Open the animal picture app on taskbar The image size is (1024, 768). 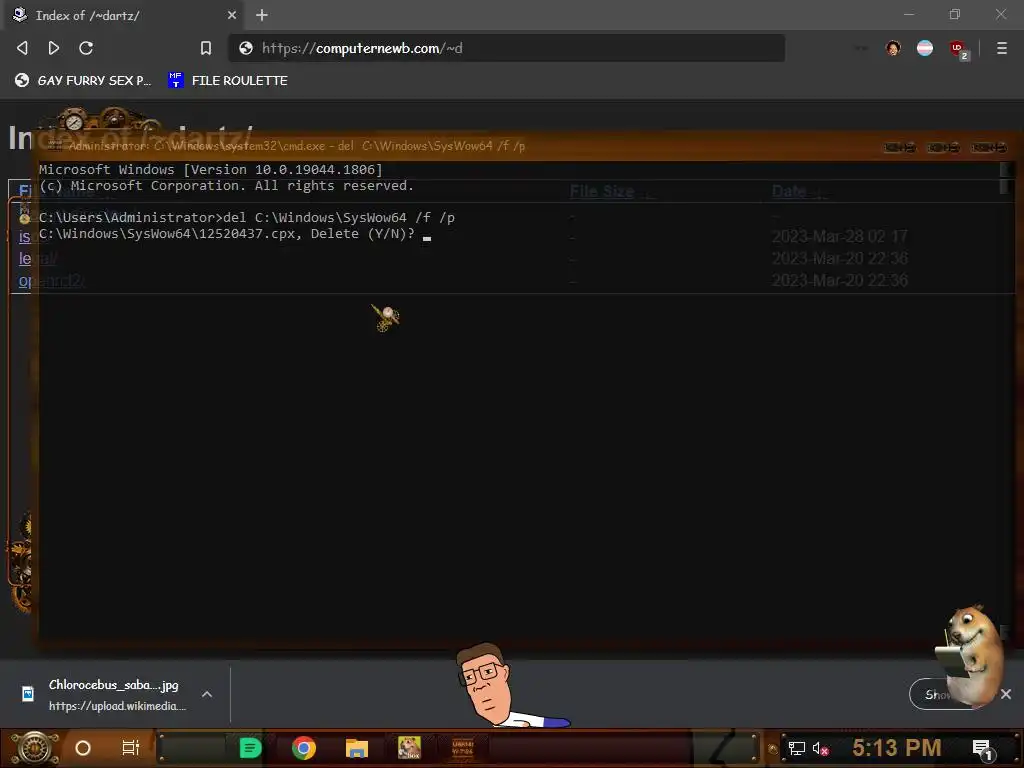[x=409, y=748]
